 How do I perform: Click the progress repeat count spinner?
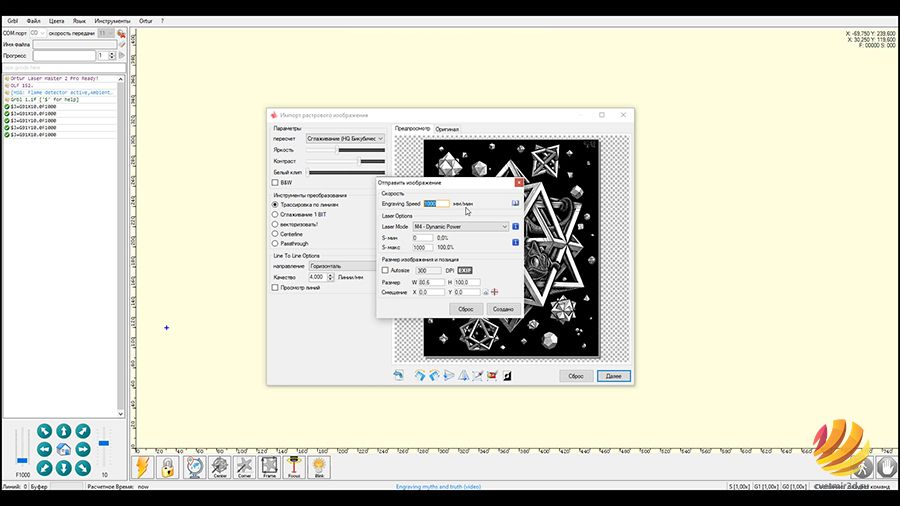(112, 56)
